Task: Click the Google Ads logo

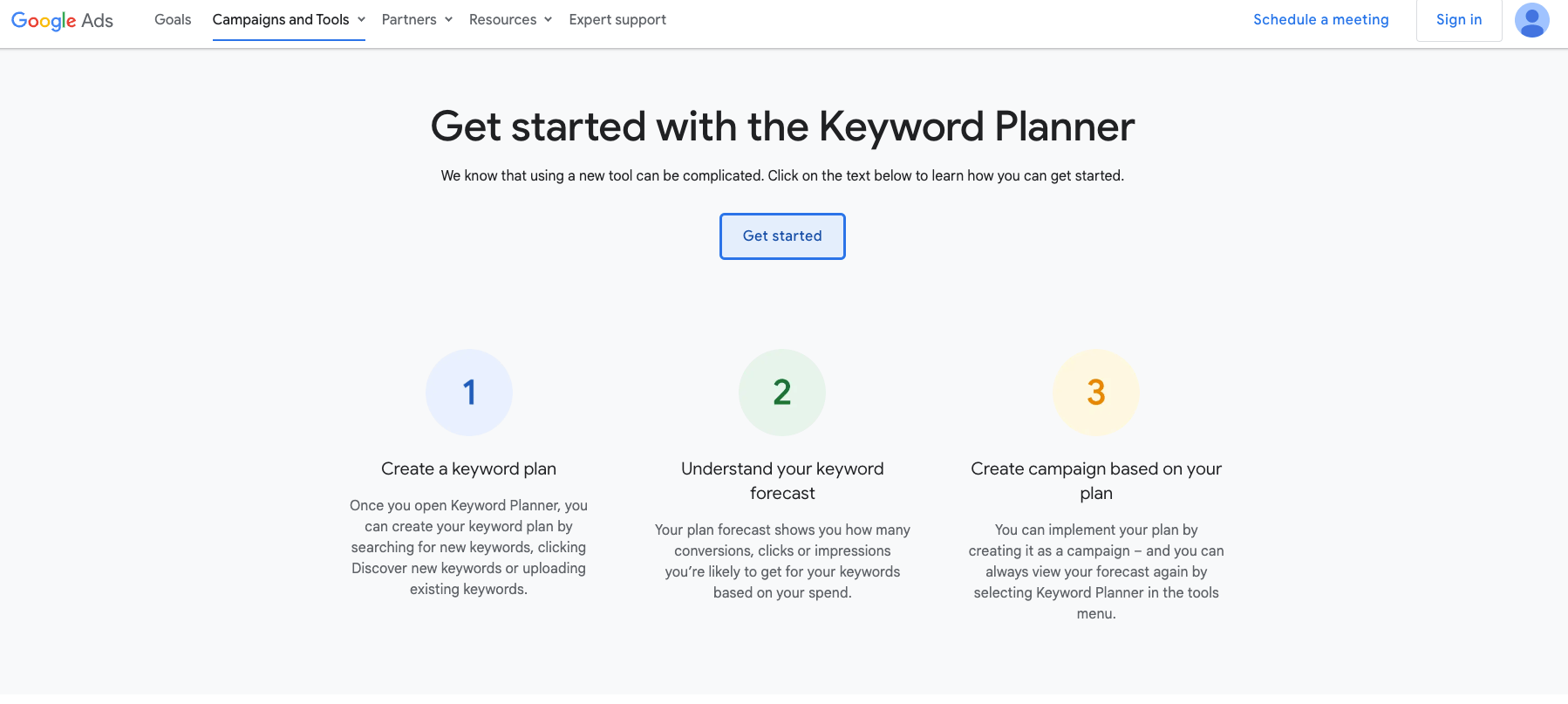Action: point(62,20)
